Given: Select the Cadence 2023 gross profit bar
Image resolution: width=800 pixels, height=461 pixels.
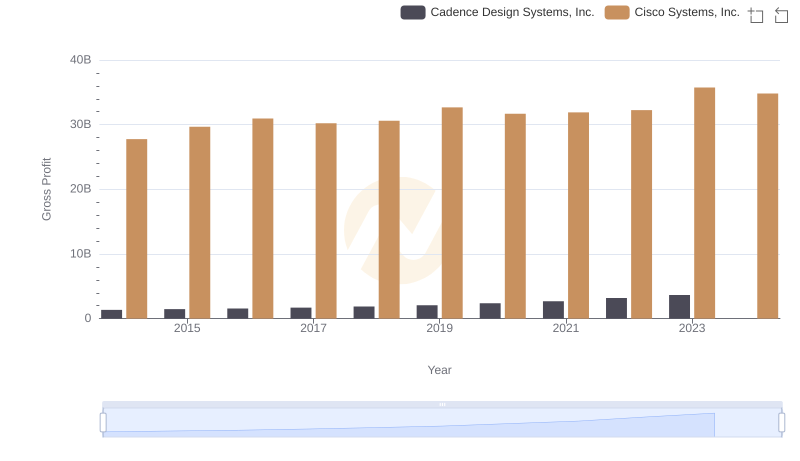Looking at the screenshot, I should (679, 306).
